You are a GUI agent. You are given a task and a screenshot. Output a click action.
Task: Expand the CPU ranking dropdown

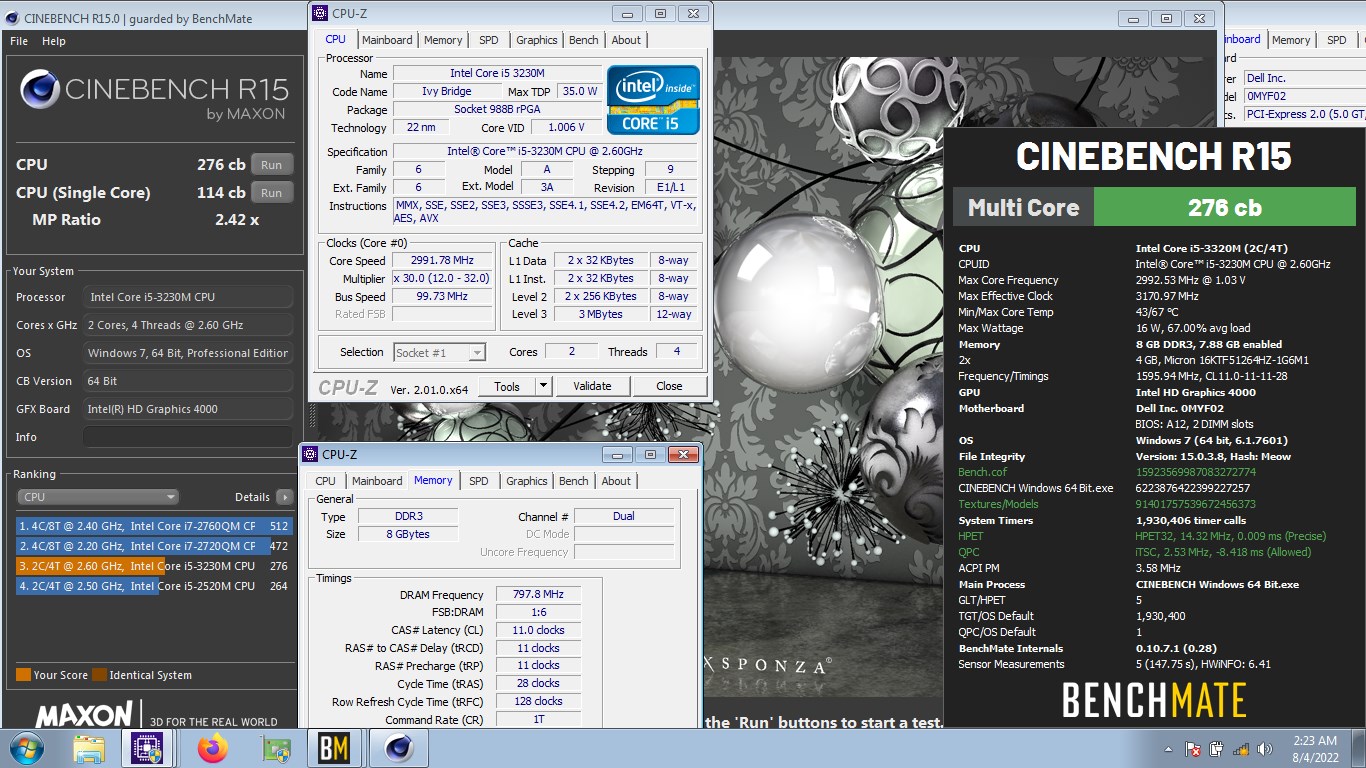click(98, 497)
